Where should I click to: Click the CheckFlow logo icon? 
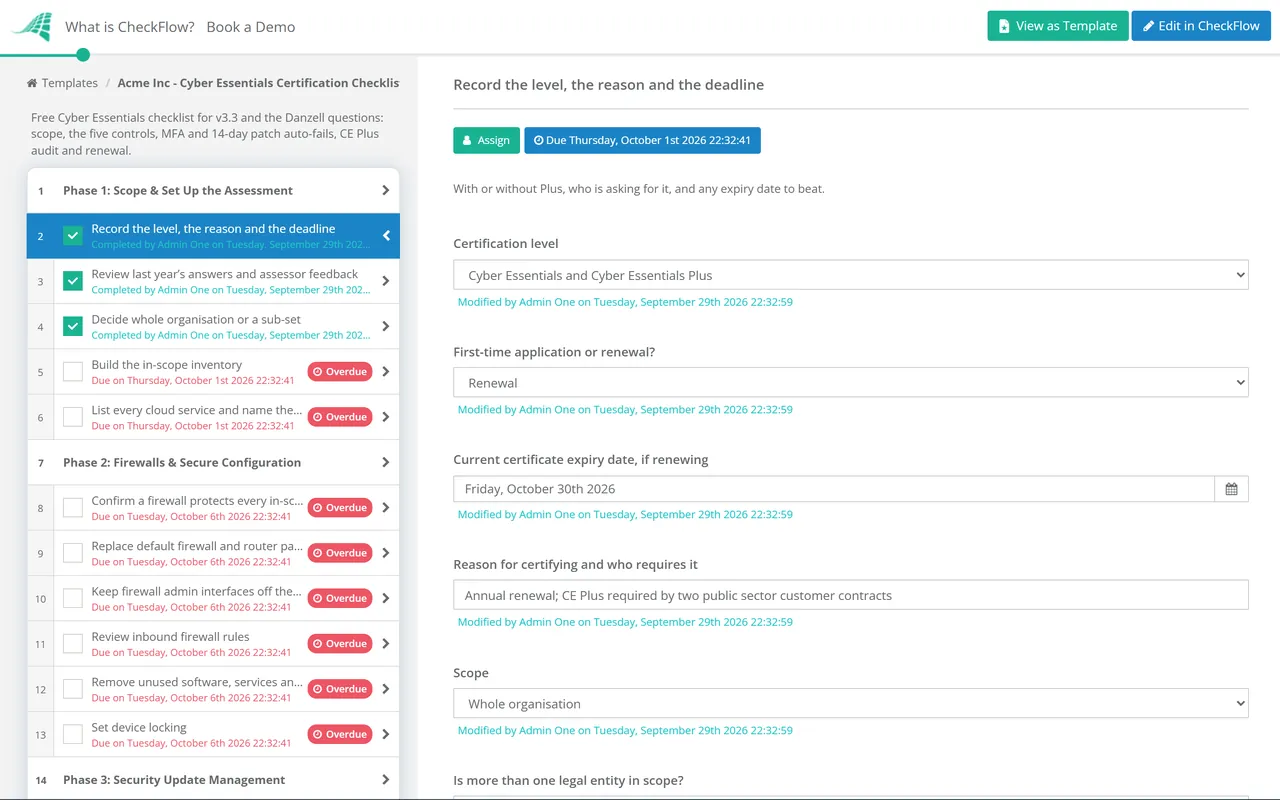31,26
